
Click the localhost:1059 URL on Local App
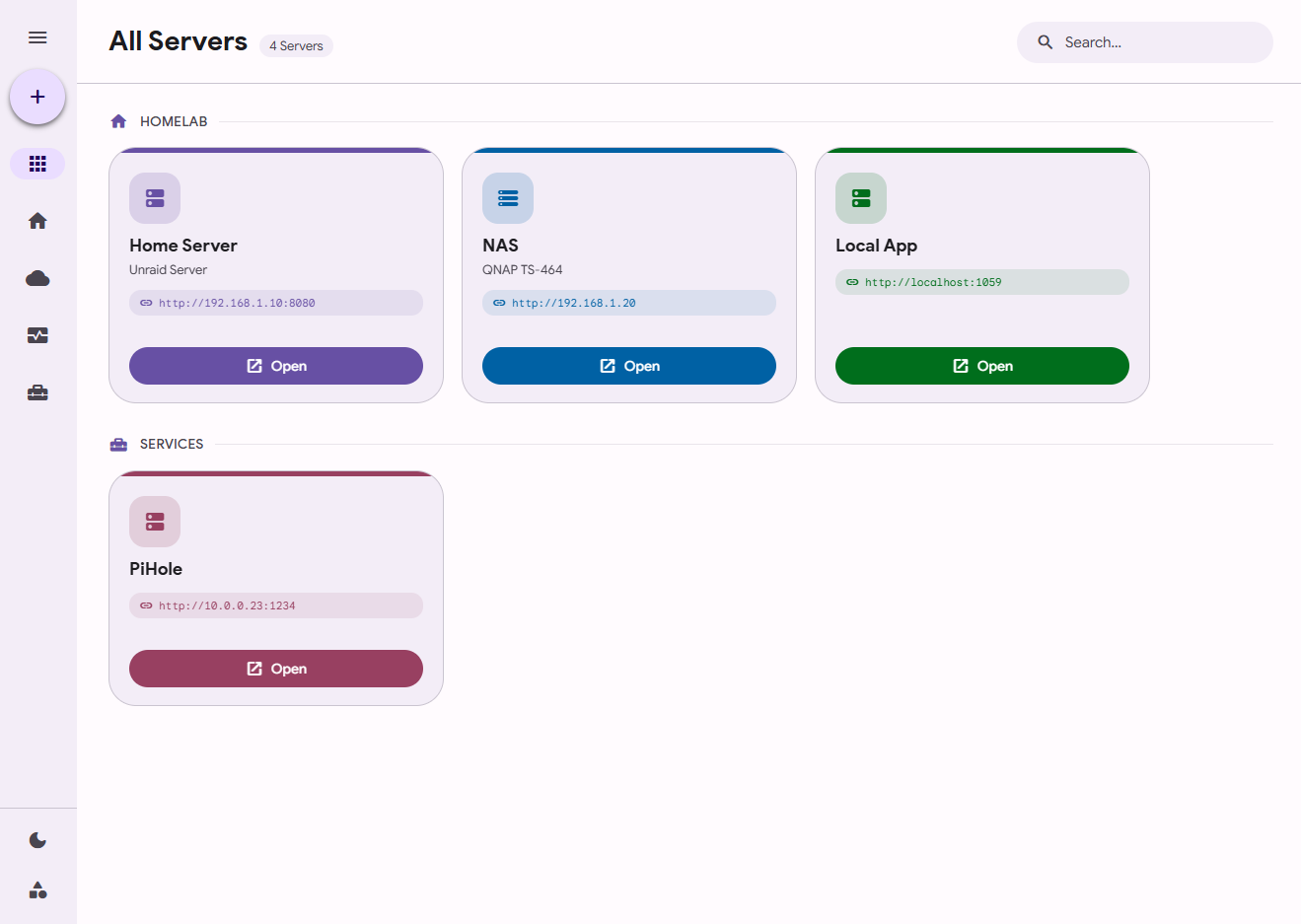point(981,282)
